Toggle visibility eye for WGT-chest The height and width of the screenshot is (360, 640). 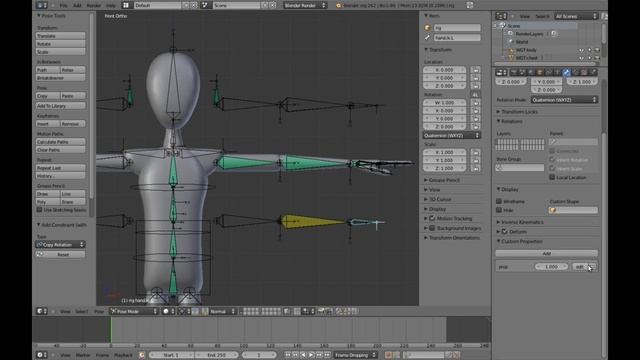(581, 58)
